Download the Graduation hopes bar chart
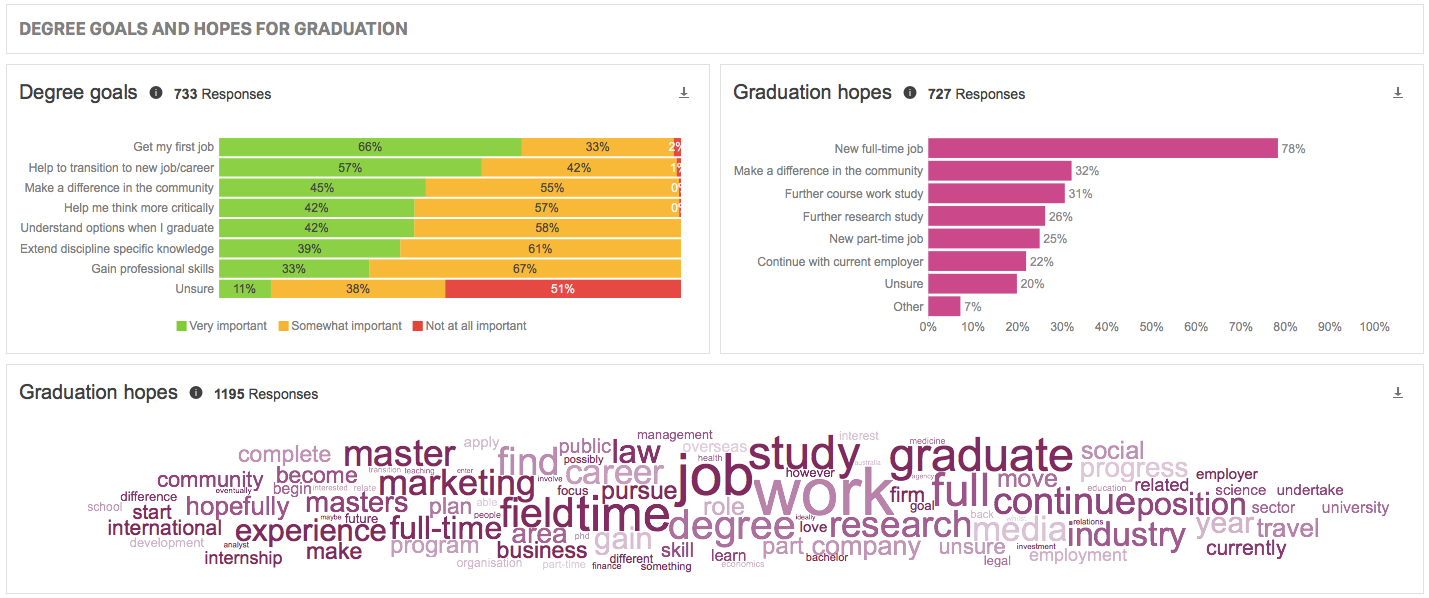The image size is (1429, 598). [x=1398, y=93]
